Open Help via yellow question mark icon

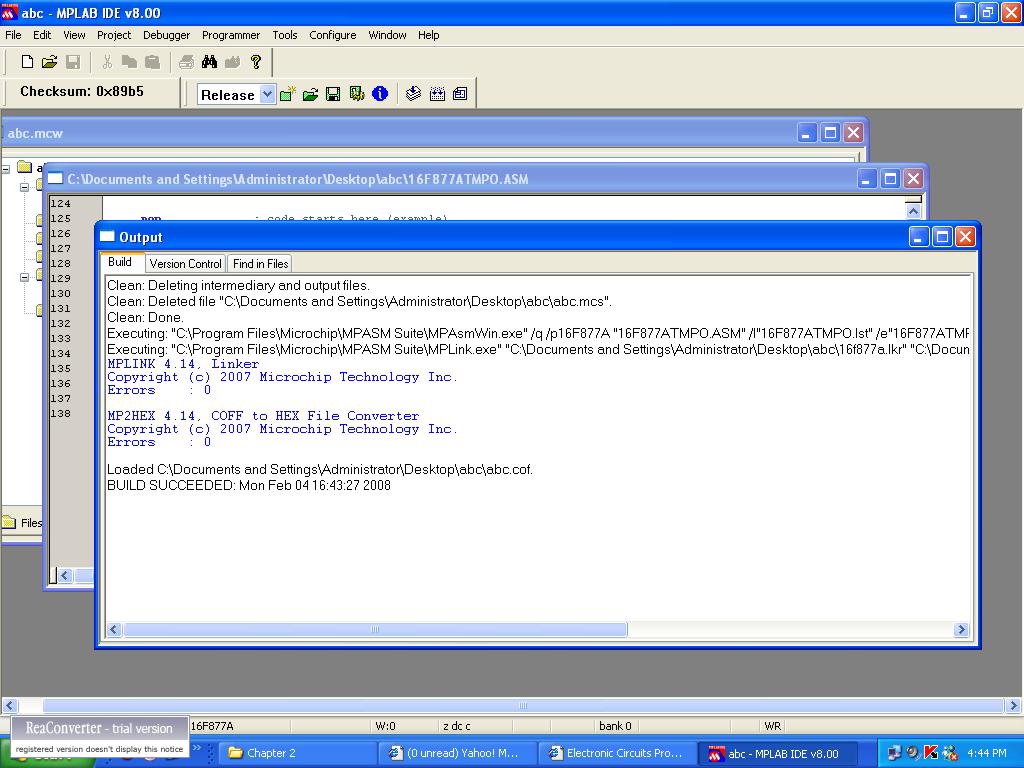256,62
